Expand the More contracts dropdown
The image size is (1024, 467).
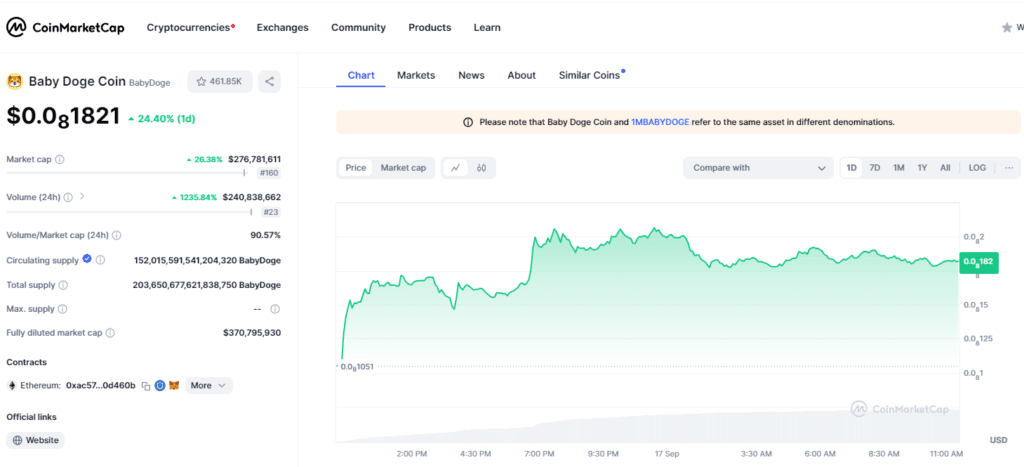tap(208, 385)
